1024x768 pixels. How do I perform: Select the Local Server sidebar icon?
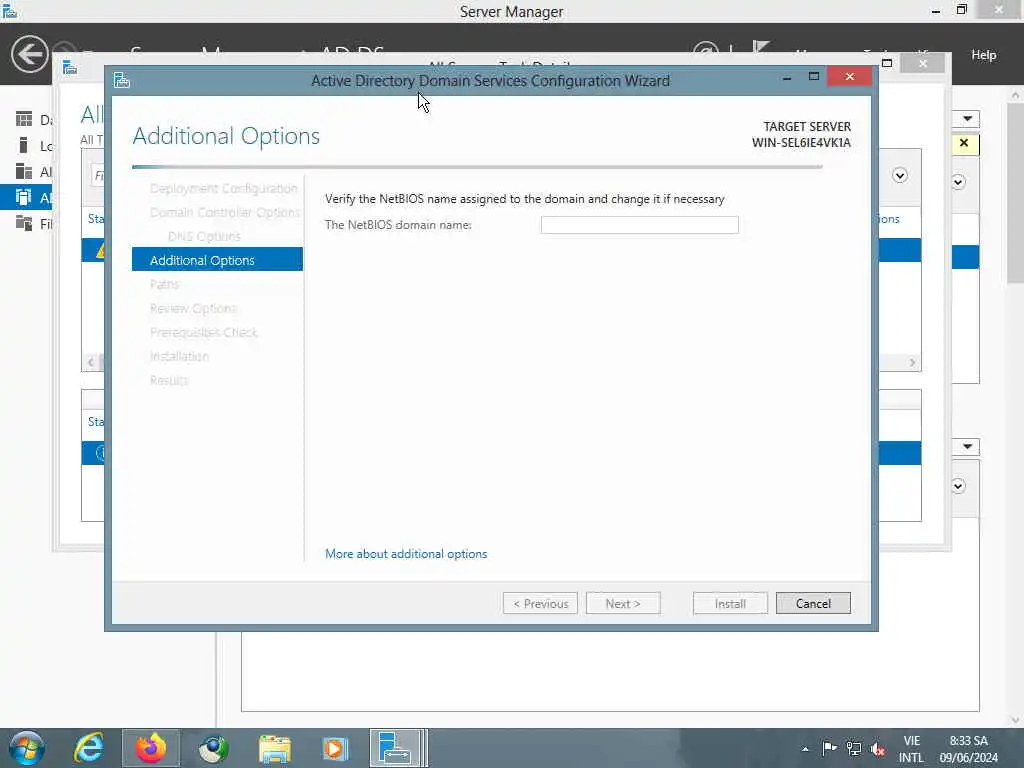(24, 145)
